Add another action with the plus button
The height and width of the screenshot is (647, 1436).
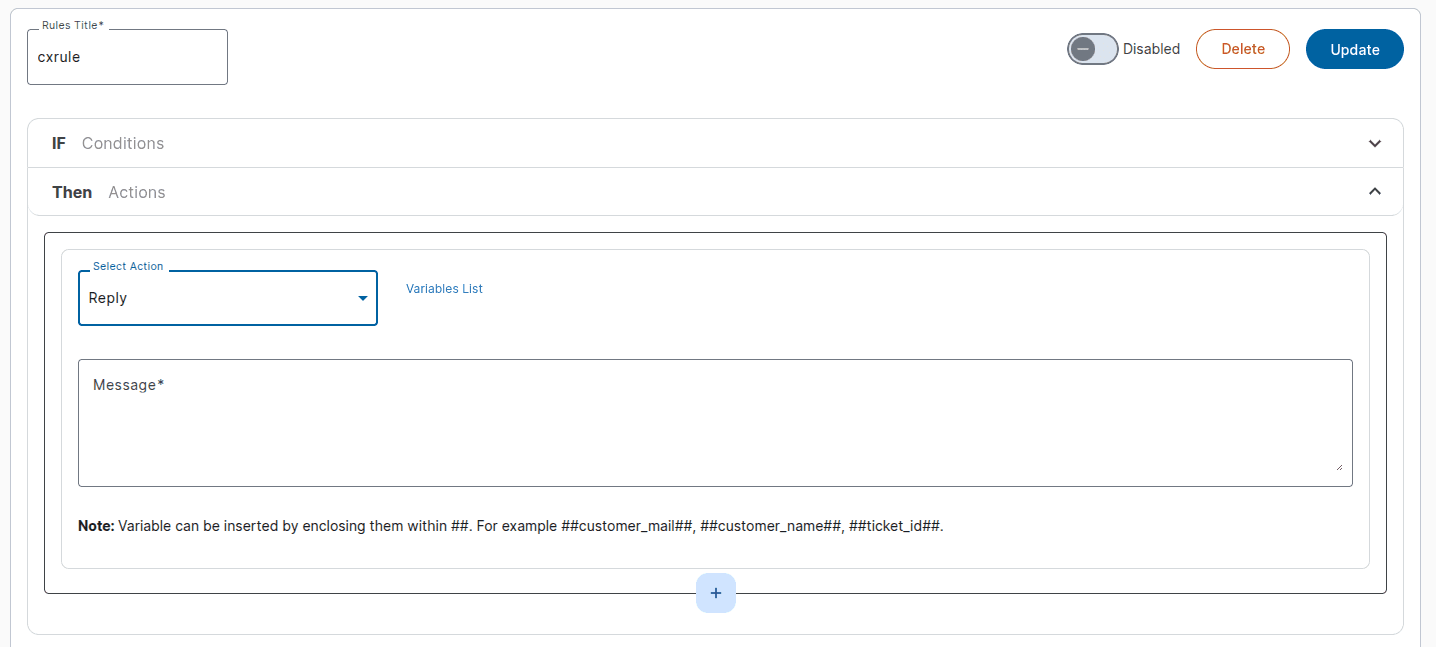point(716,593)
